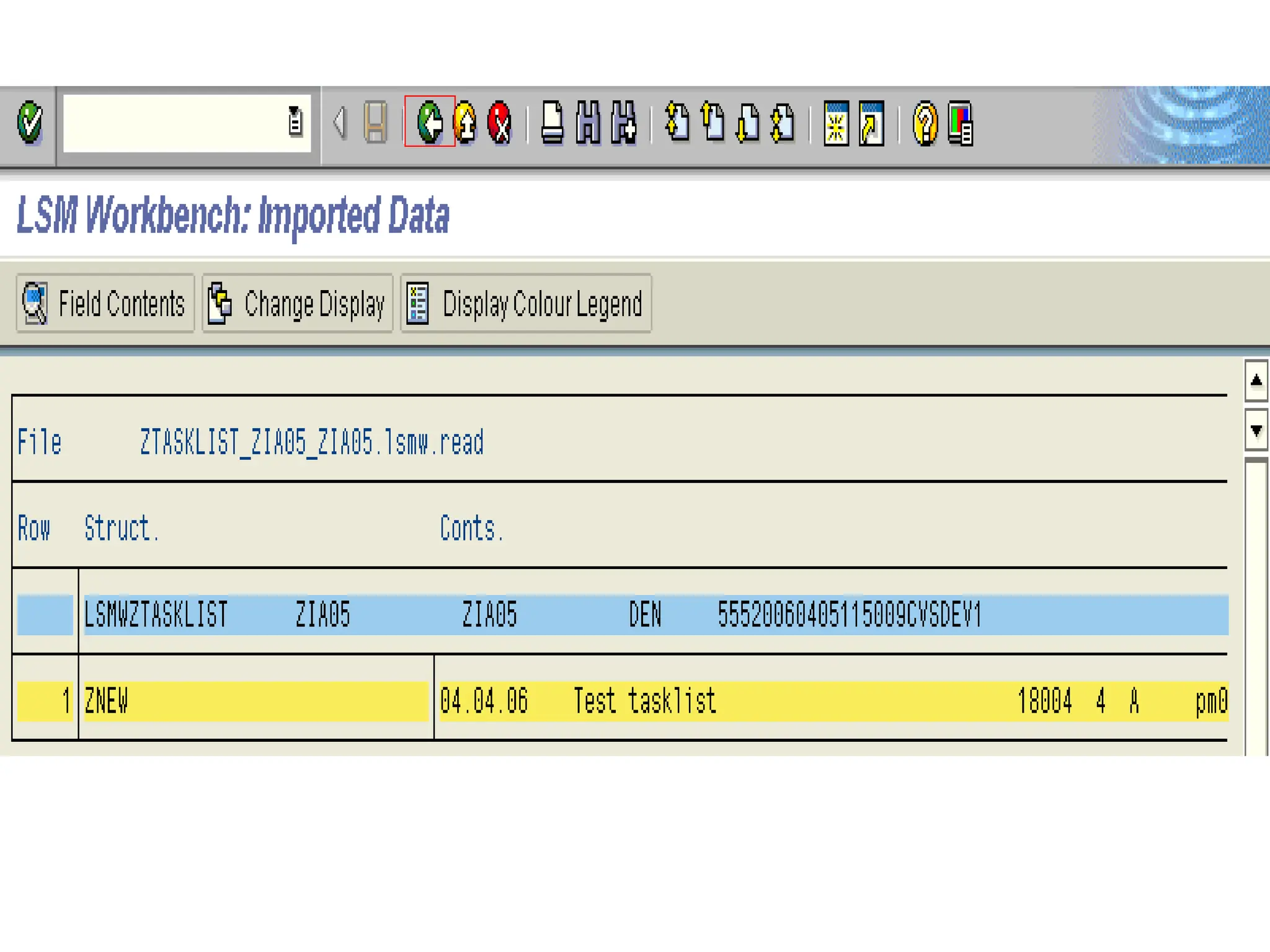Click the Create New Session icon

(836, 123)
